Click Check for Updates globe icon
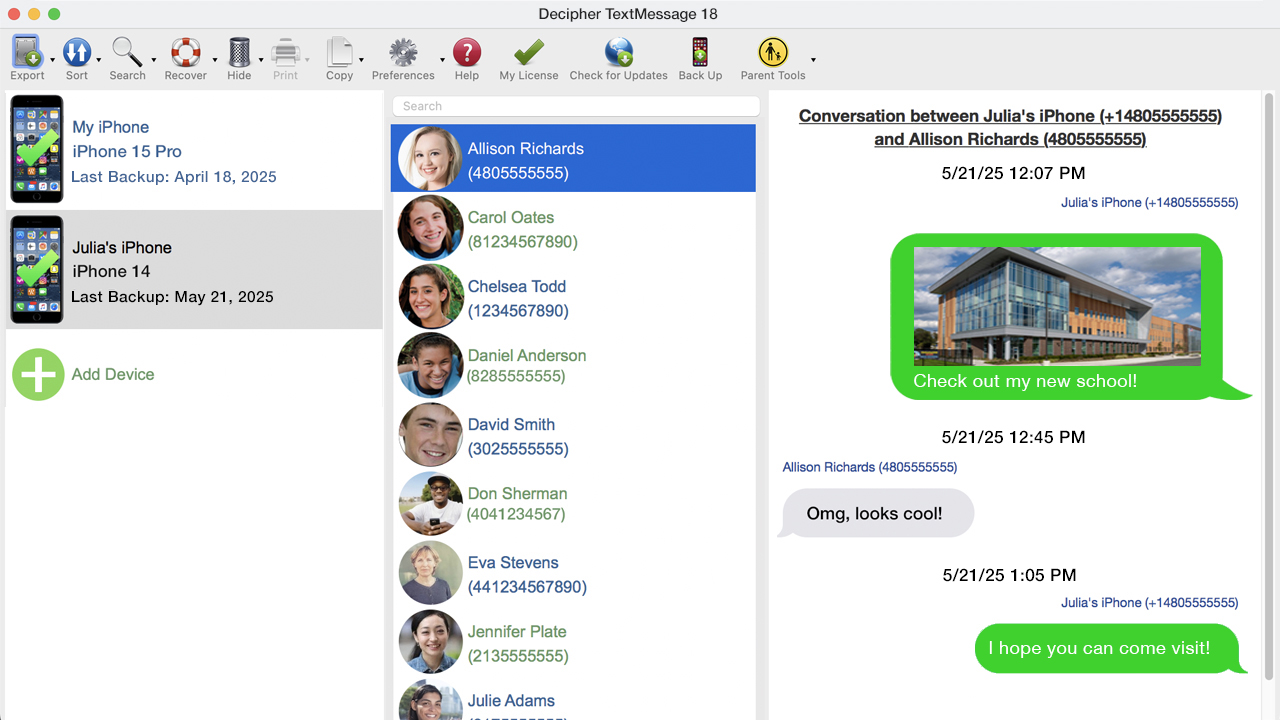Screen dimensions: 1280x720 [x=618, y=52]
